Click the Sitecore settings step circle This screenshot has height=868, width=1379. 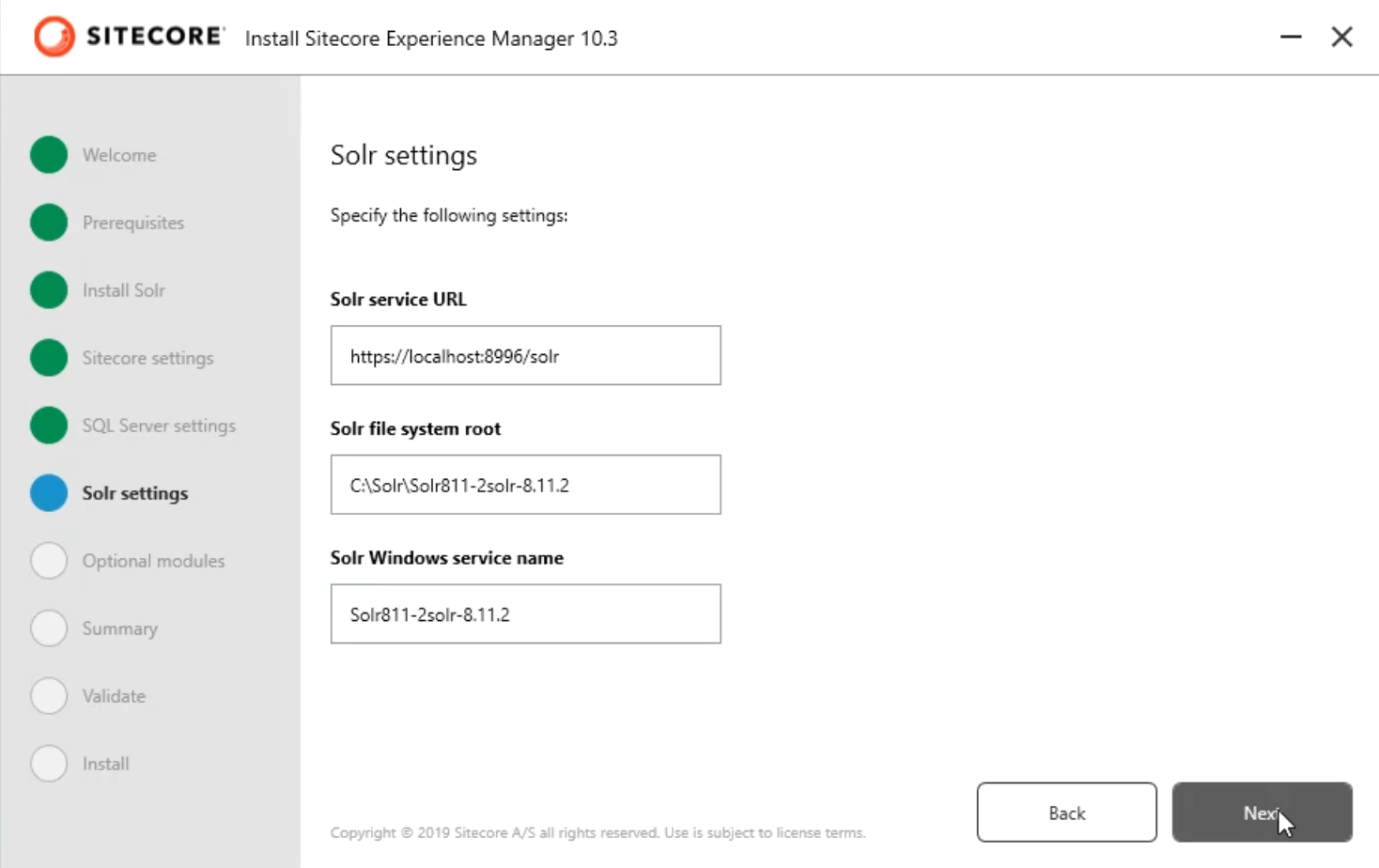coord(49,358)
